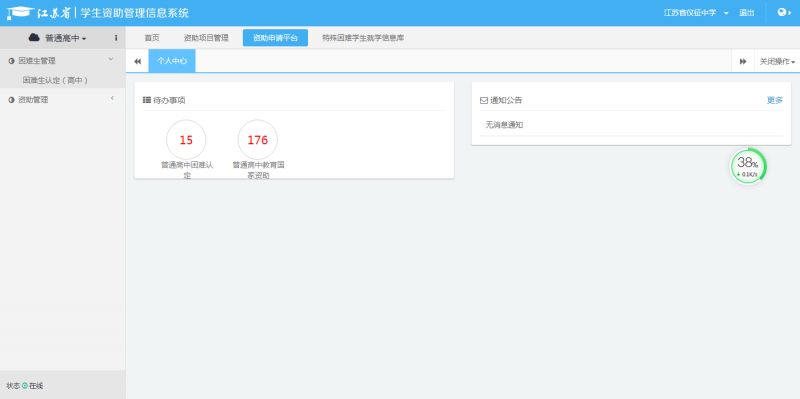The width and height of the screenshot is (800, 399).
Task: Click the right double-arrow tab scroll button
Action: tap(743, 61)
